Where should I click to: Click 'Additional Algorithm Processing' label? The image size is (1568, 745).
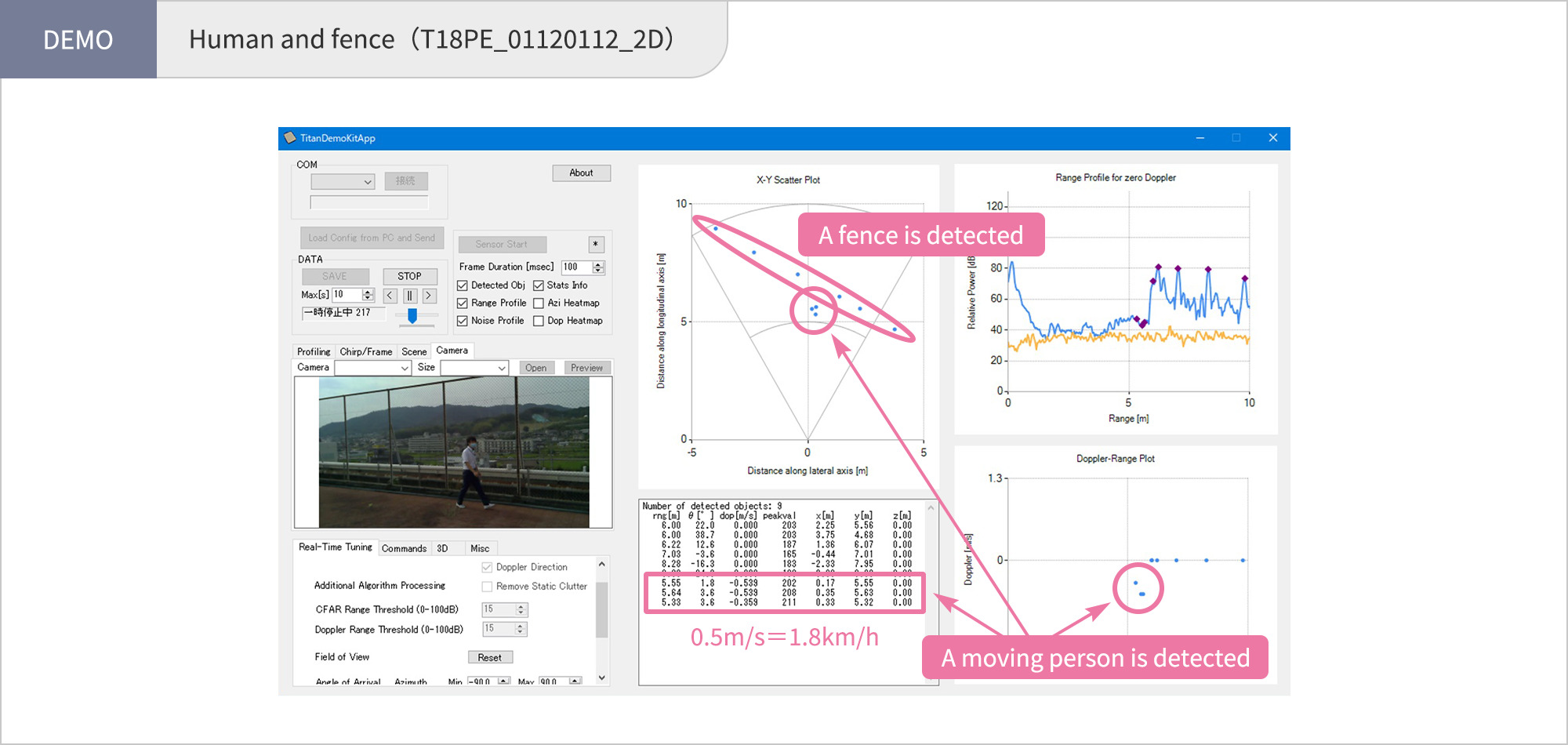pos(379,586)
